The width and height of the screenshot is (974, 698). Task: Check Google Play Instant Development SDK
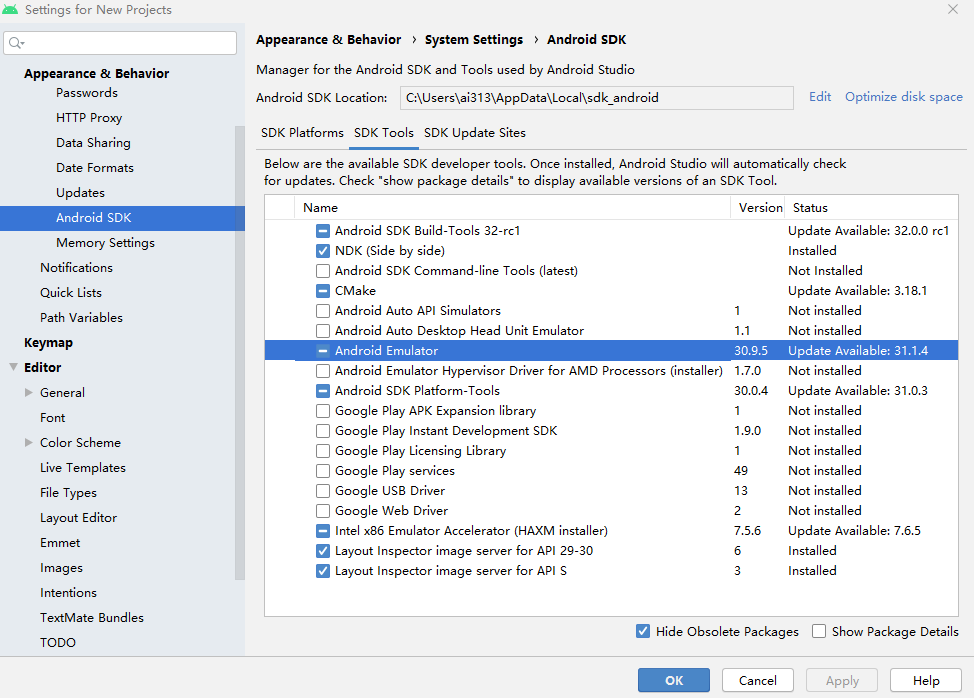[x=322, y=431]
